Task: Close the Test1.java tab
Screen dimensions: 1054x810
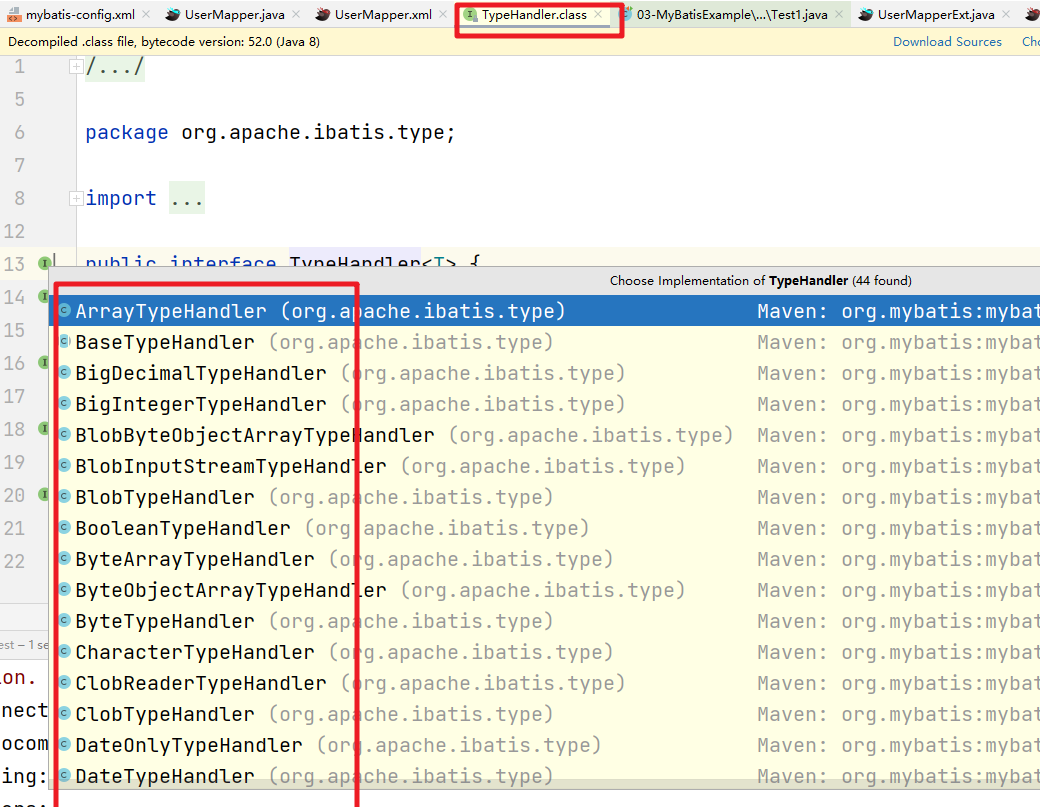Action: tap(839, 14)
